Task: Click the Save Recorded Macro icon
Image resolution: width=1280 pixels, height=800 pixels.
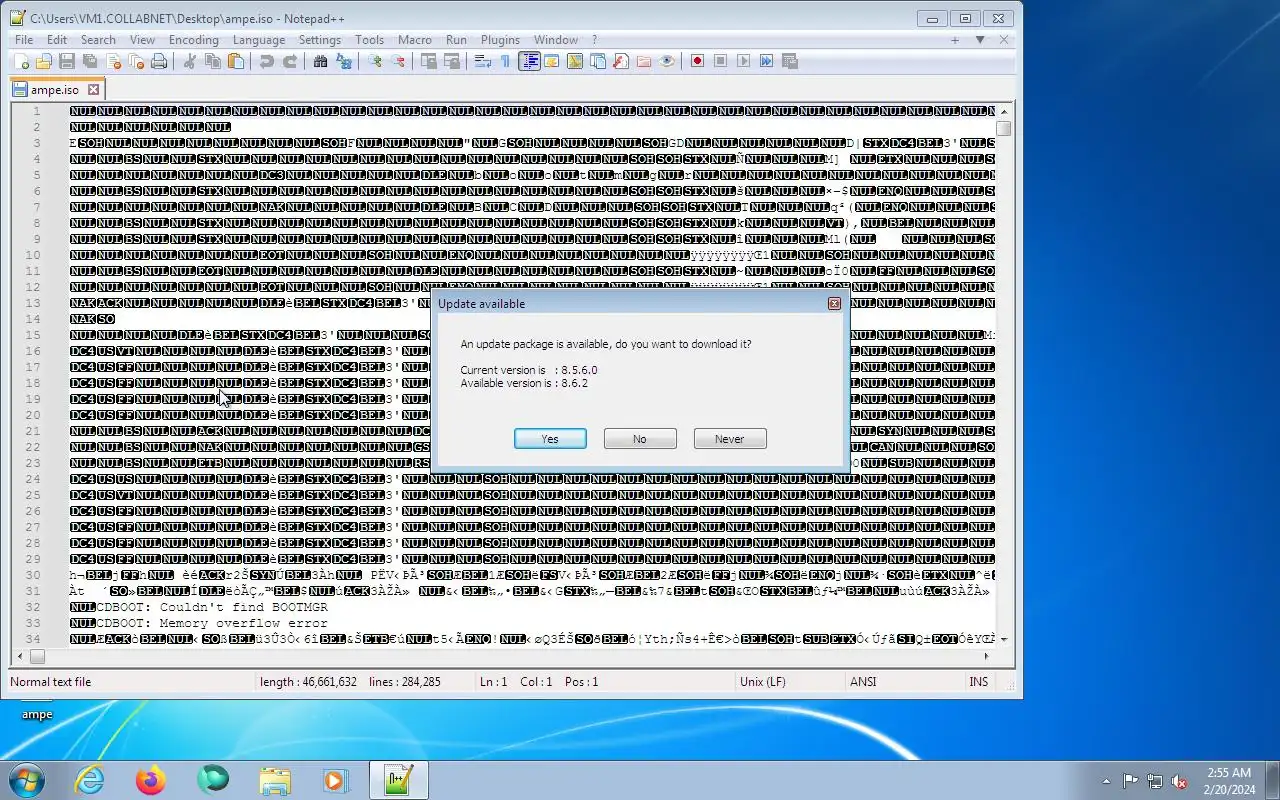Action: (790, 61)
